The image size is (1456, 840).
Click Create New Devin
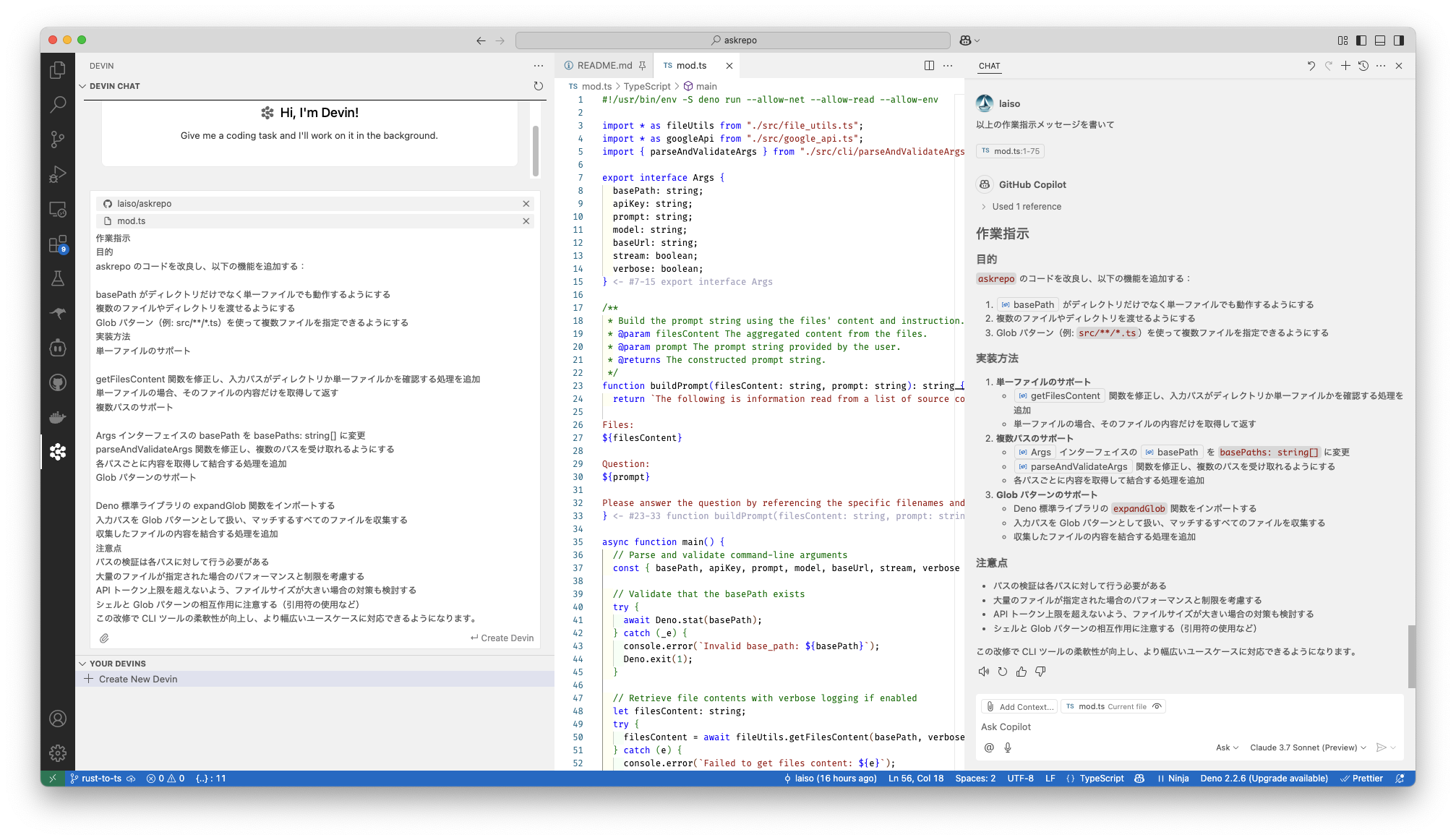pos(137,679)
